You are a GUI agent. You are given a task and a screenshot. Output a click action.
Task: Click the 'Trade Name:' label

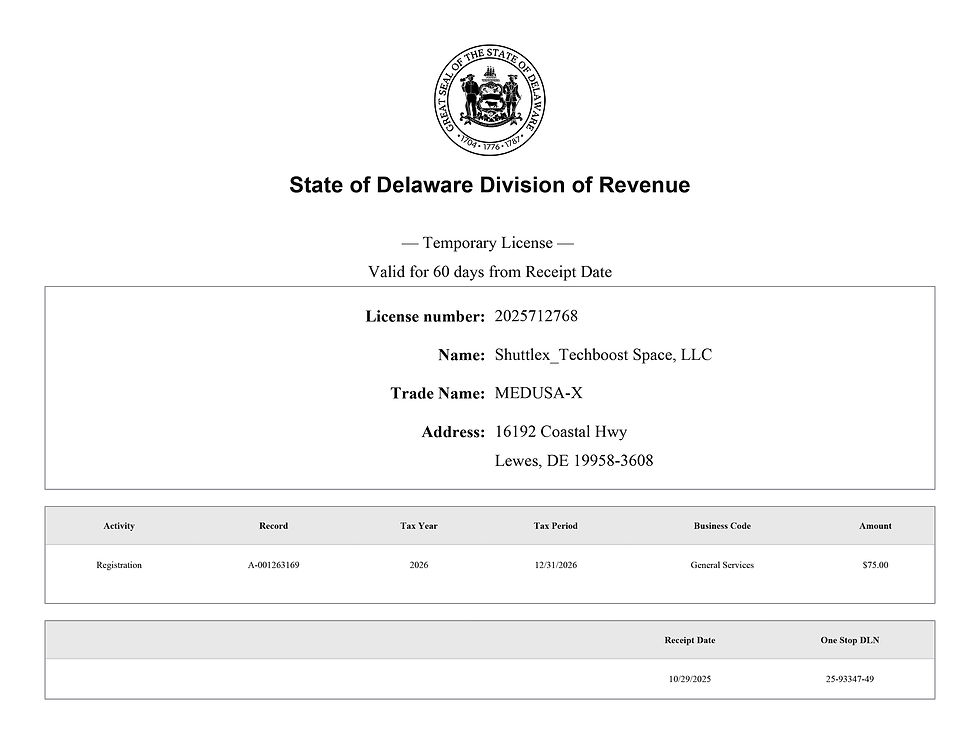click(x=438, y=393)
